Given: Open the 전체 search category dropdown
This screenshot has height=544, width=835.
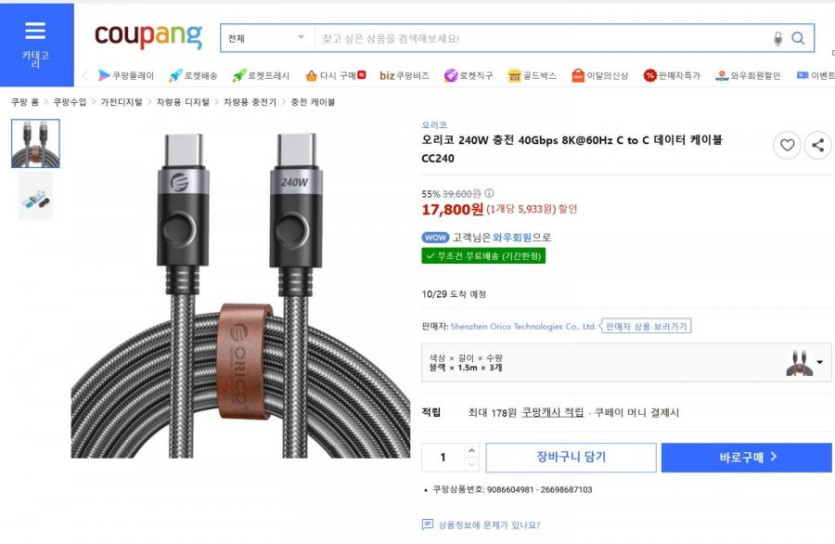Looking at the screenshot, I should (266, 39).
